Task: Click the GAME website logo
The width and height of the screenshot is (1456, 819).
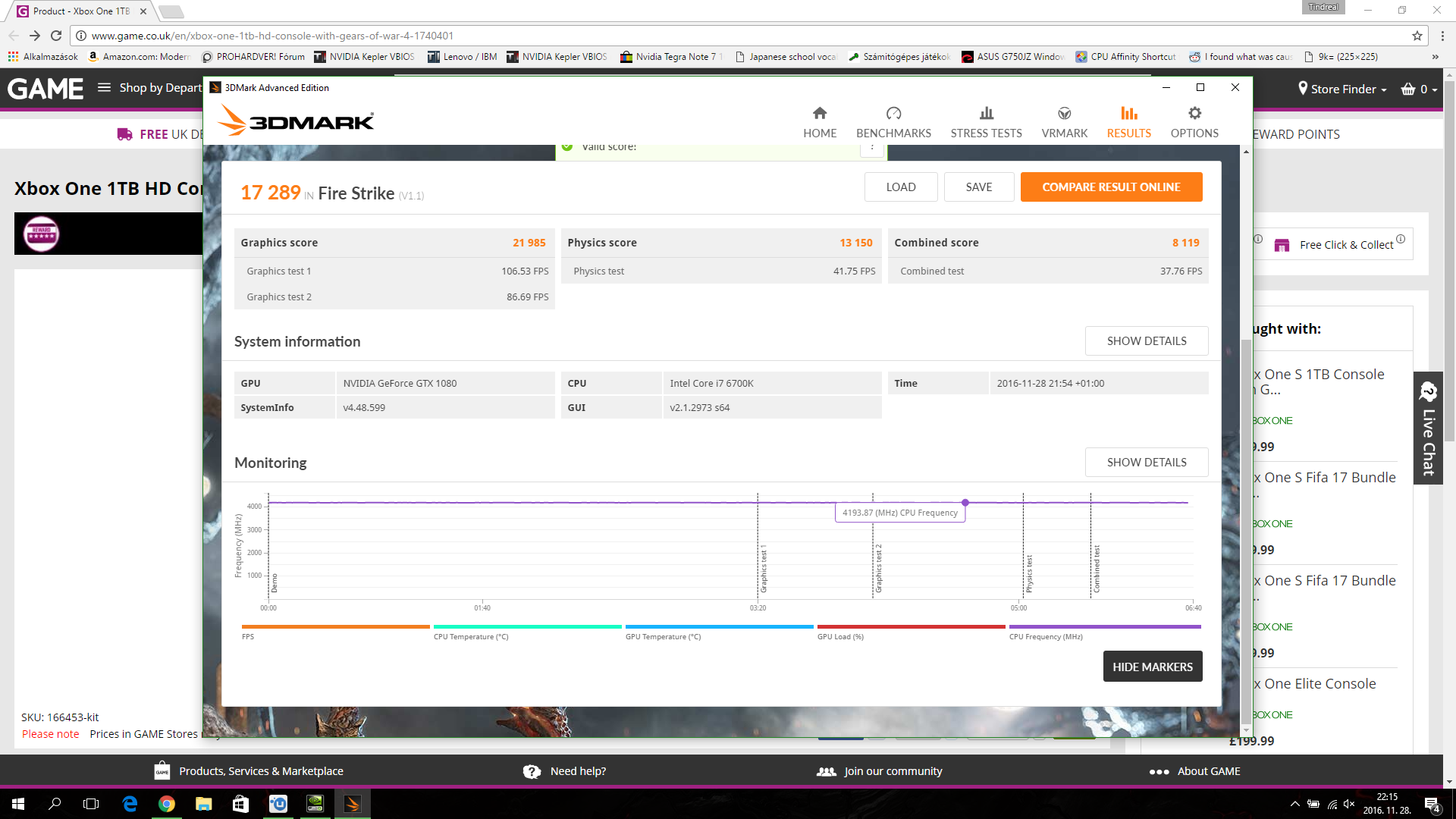Action: [x=45, y=89]
